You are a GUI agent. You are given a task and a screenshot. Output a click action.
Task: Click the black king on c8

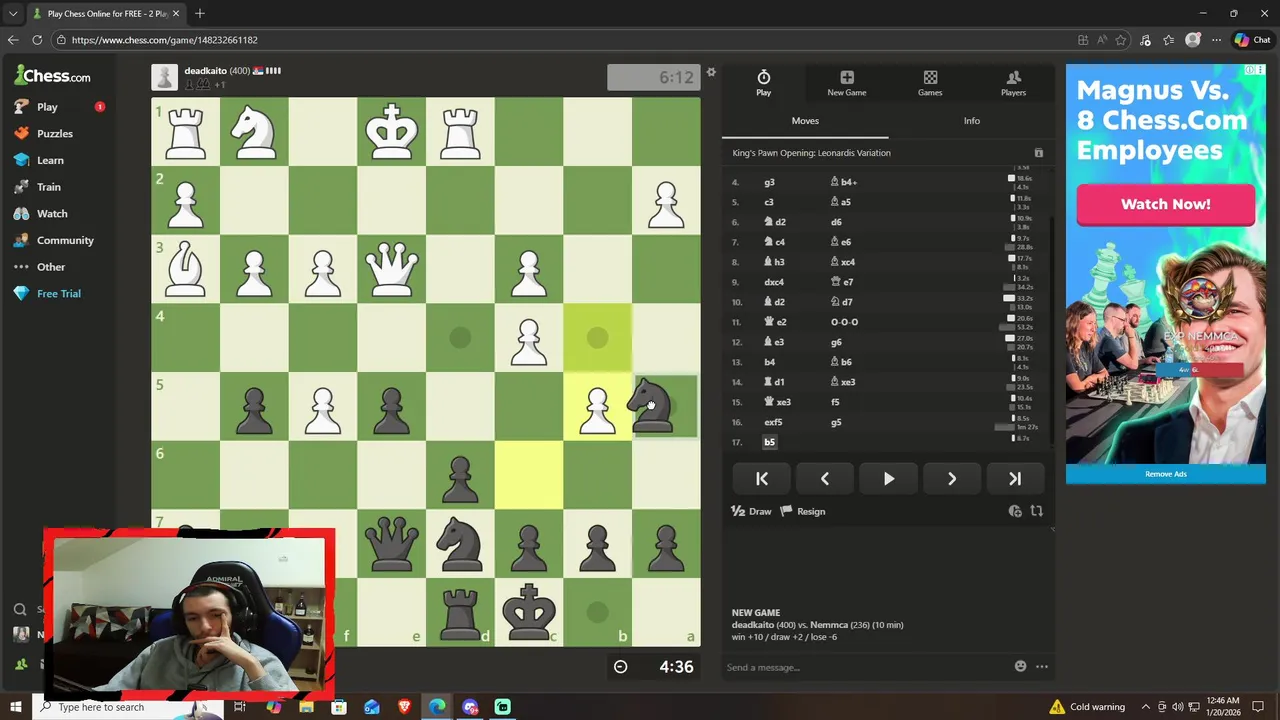[529, 612]
